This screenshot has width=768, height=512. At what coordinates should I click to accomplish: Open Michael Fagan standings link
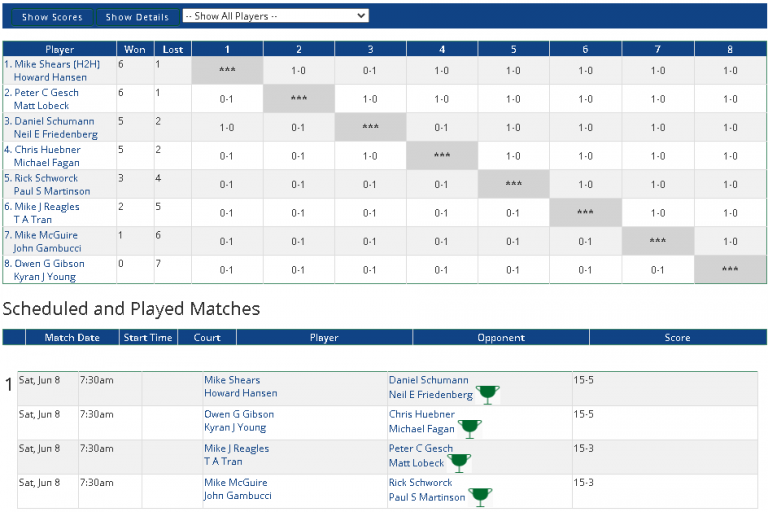[x=47, y=163]
